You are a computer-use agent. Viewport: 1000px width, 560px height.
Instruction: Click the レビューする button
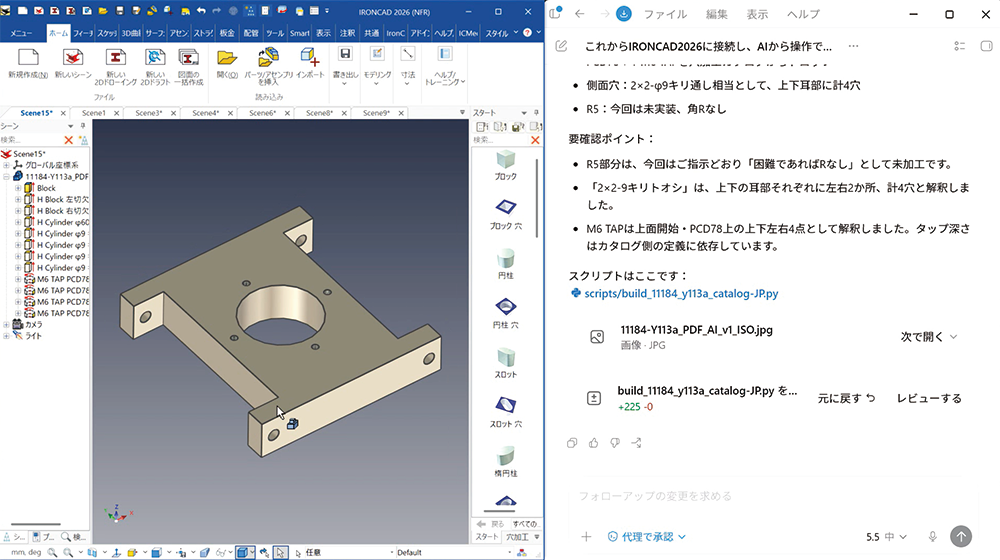coord(929,398)
